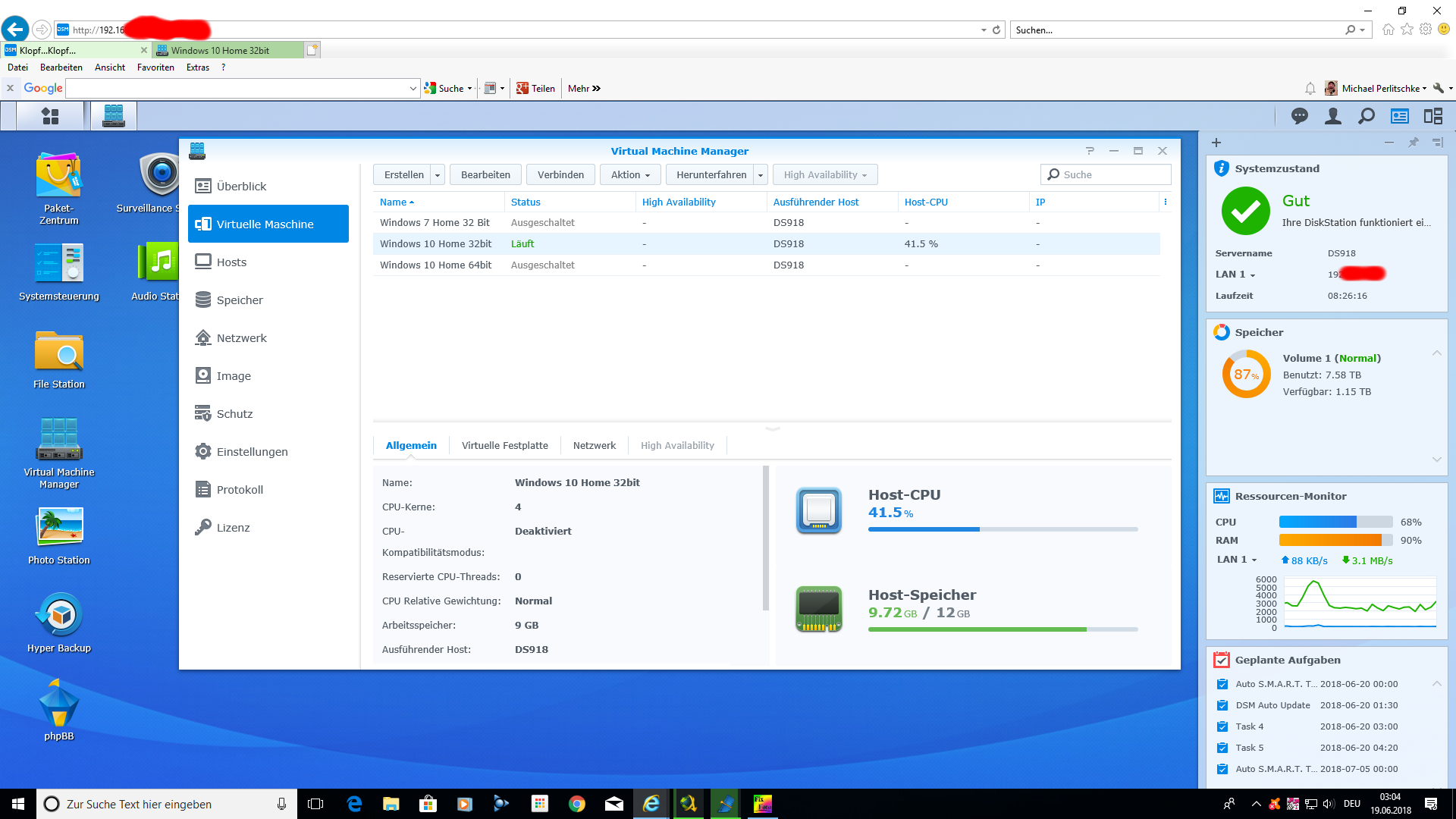Toggle the DSM Auto Update task checkbox
This screenshot has height=819, width=1456.
tap(1222, 705)
